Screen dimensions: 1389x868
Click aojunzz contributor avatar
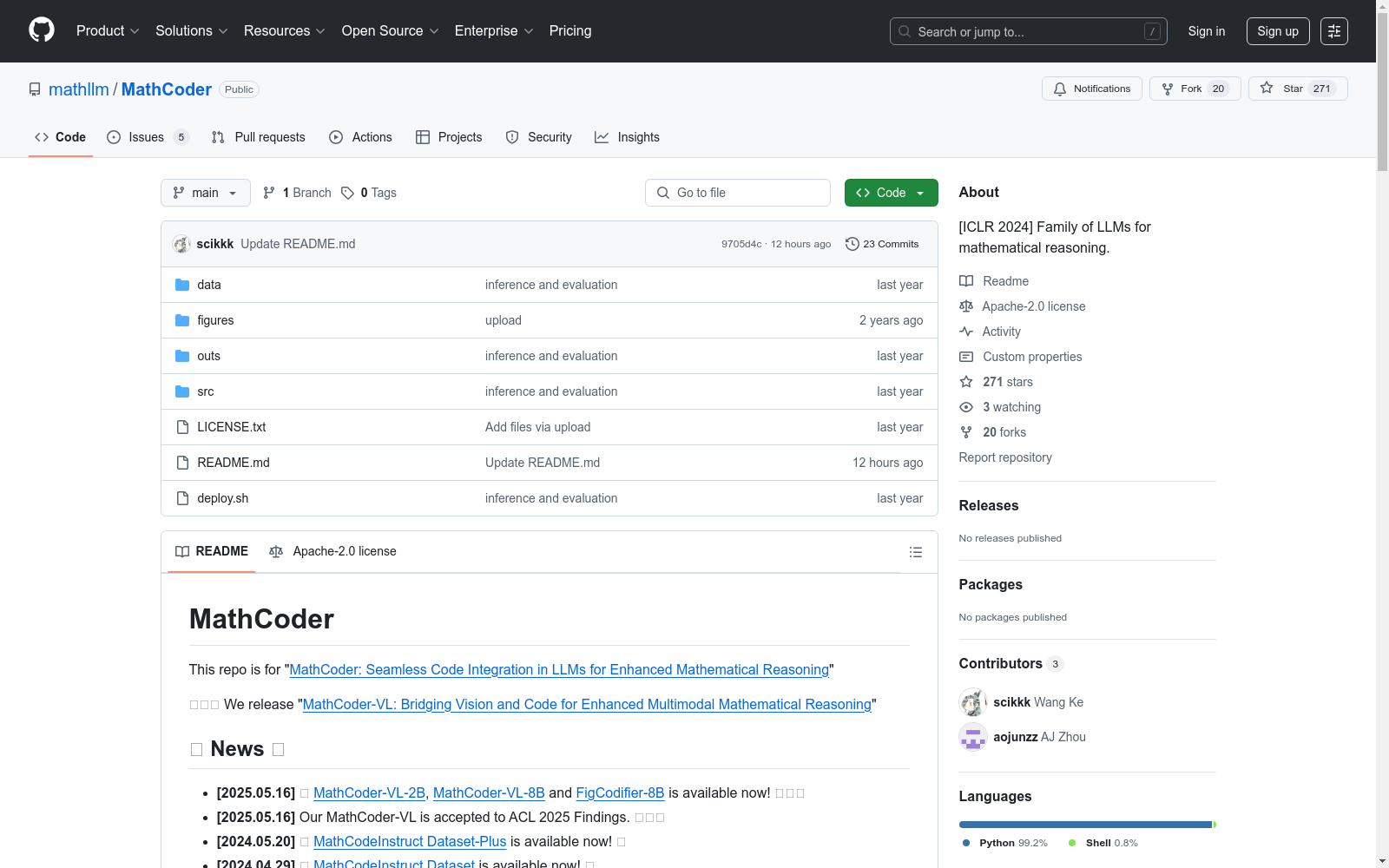[x=973, y=737]
